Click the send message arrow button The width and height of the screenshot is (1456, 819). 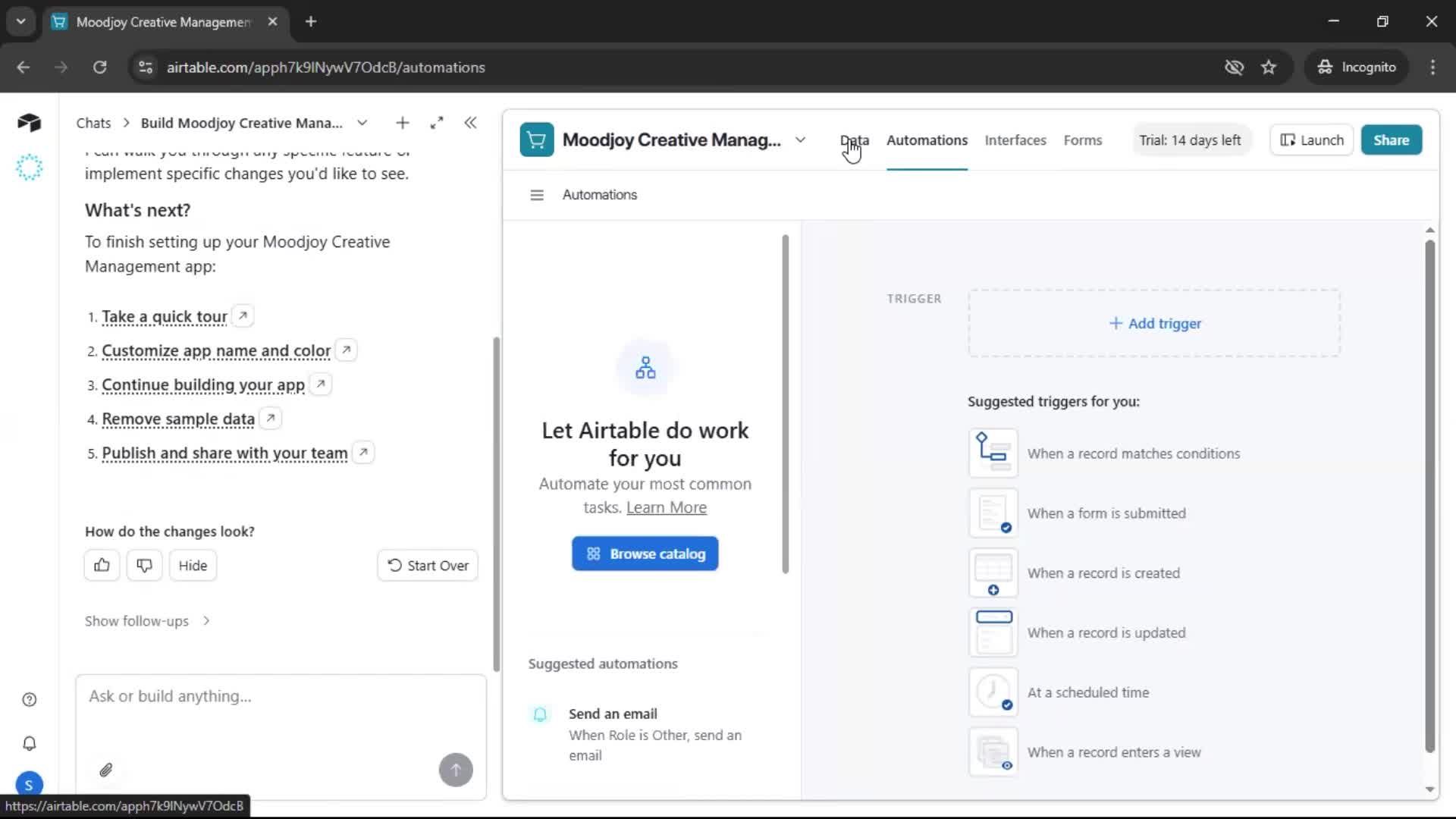point(456,770)
